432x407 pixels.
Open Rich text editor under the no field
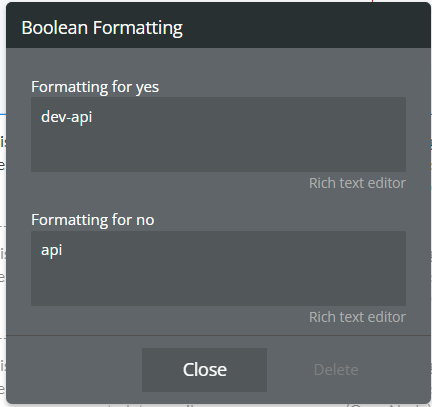coord(357,317)
